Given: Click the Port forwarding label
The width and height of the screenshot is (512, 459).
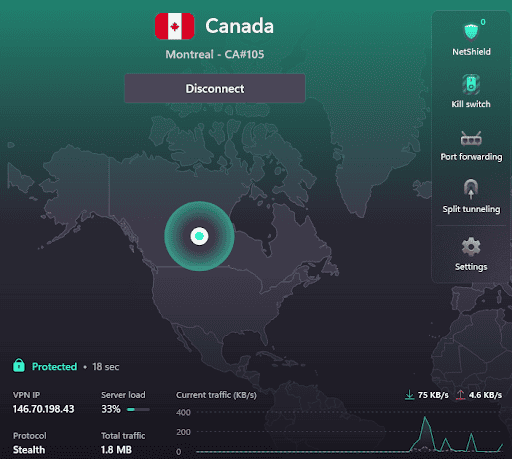Looking at the screenshot, I should click(x=471, y=157).
